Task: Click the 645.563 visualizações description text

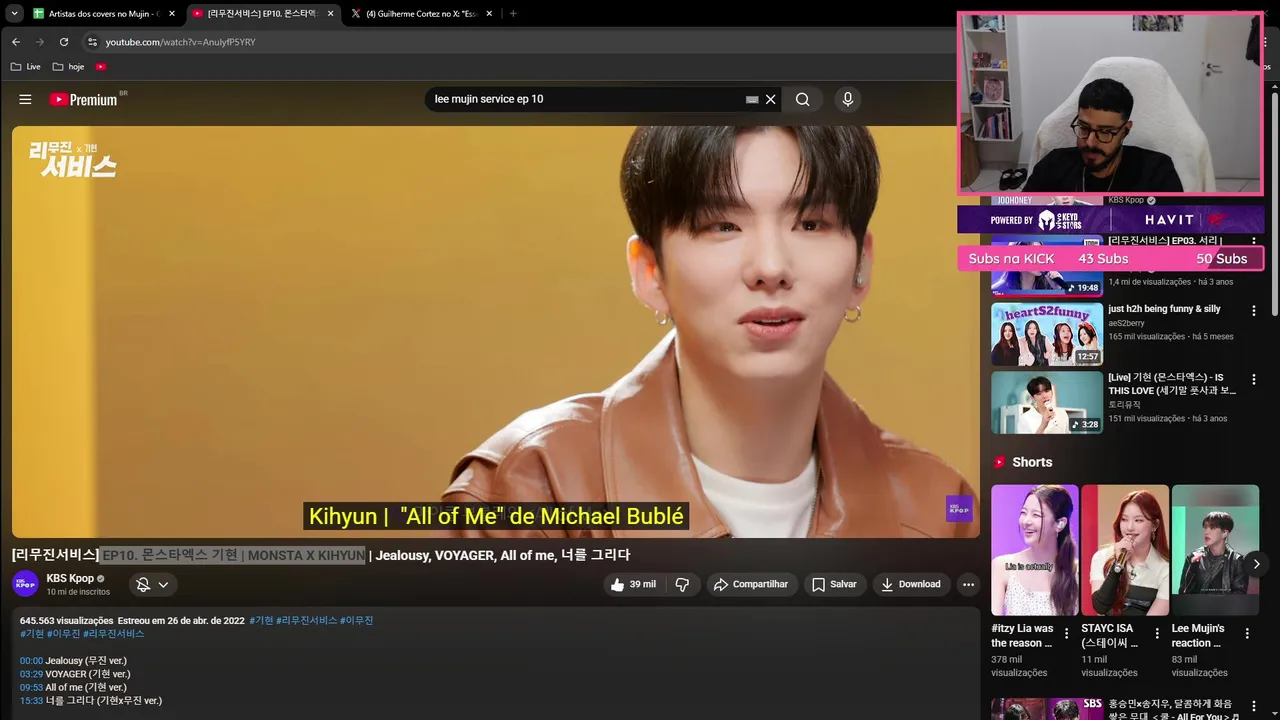Action: point(67,620)
